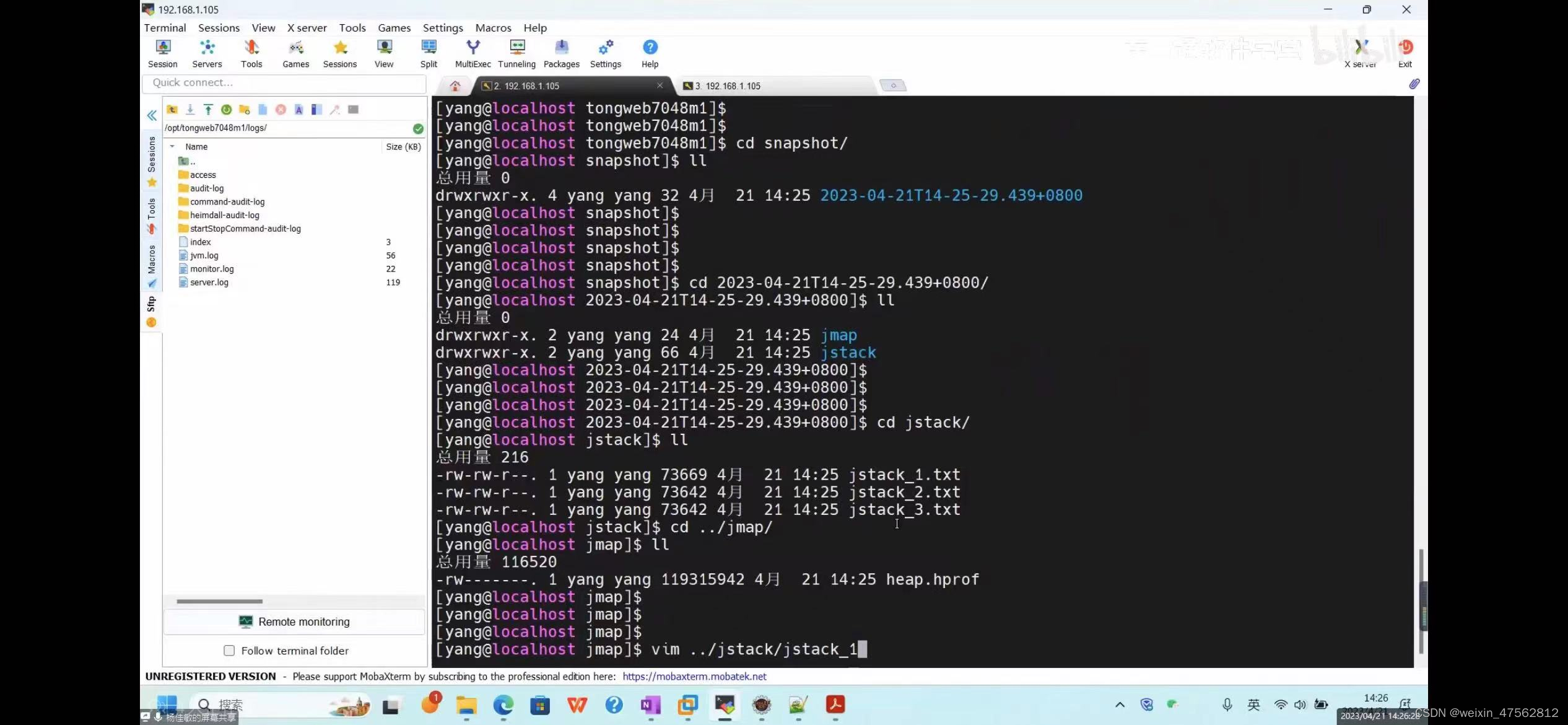Open the mobaxterm.mobatek.net link
The height and width of the screenshot is (725, 1568).
[x=694, y=677]
